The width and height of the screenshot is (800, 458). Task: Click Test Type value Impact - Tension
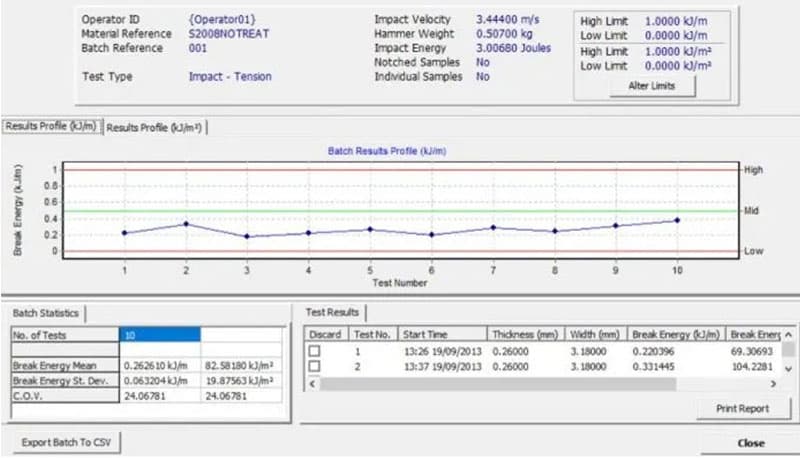tap(230, 77)
